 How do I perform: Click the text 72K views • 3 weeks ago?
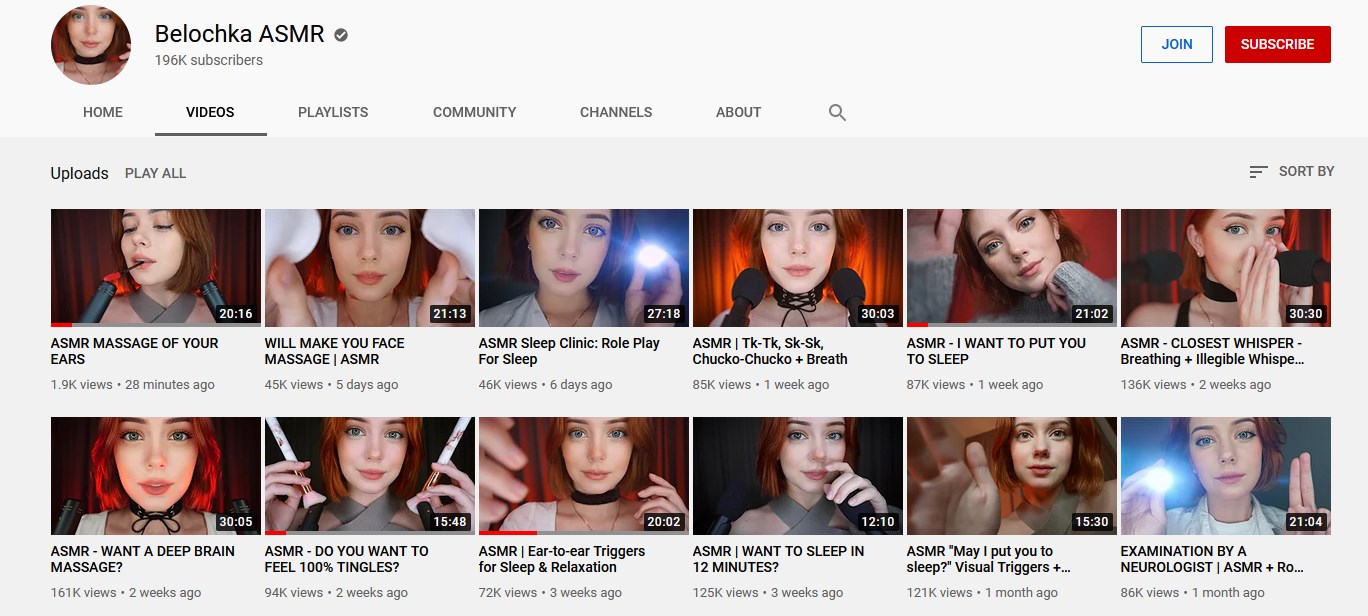pyautogui.click(x=550, y=593)
